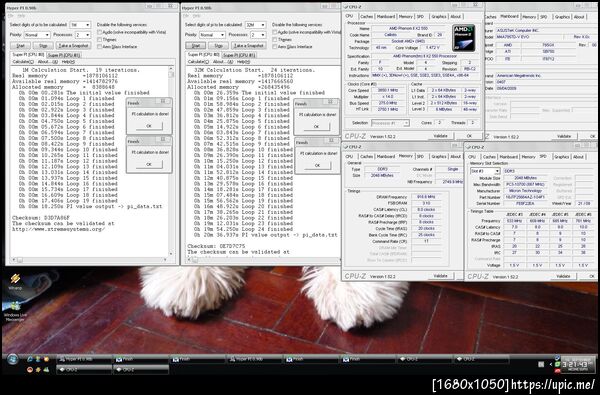Click the AMD Phenom II logo in CPU-Z
Image resolution: width=600 pixels, height=395 pixels.
[x=463, y=38]
